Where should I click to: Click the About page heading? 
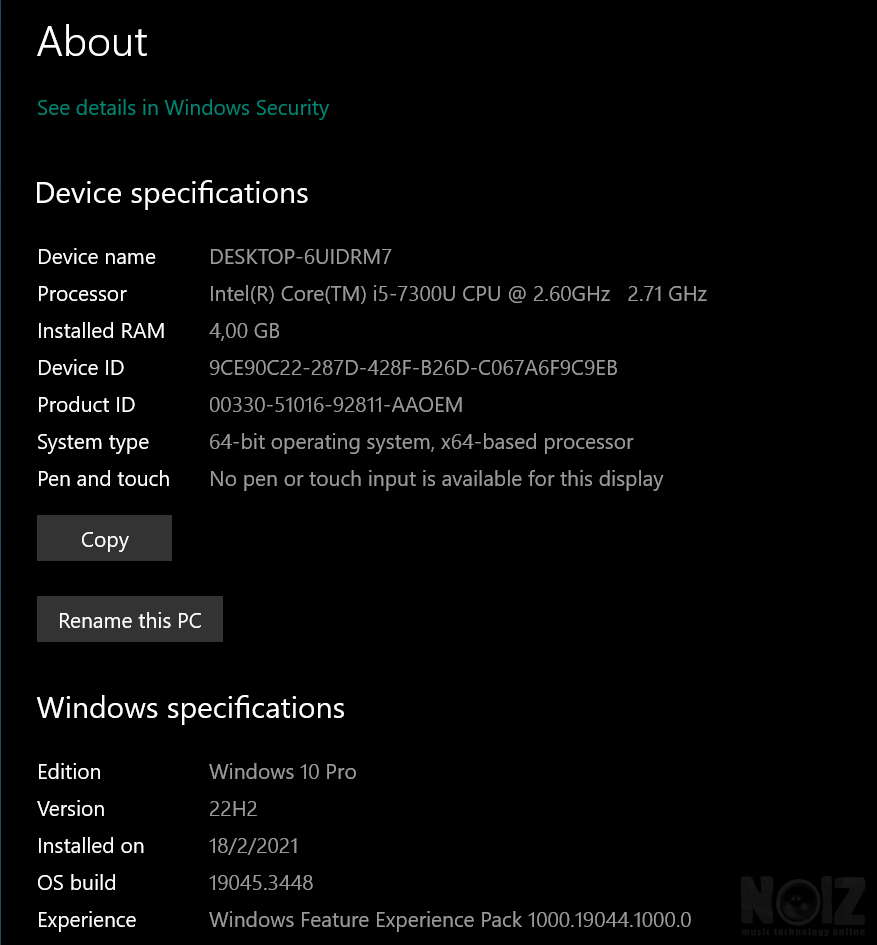click(x=92, y=42)
